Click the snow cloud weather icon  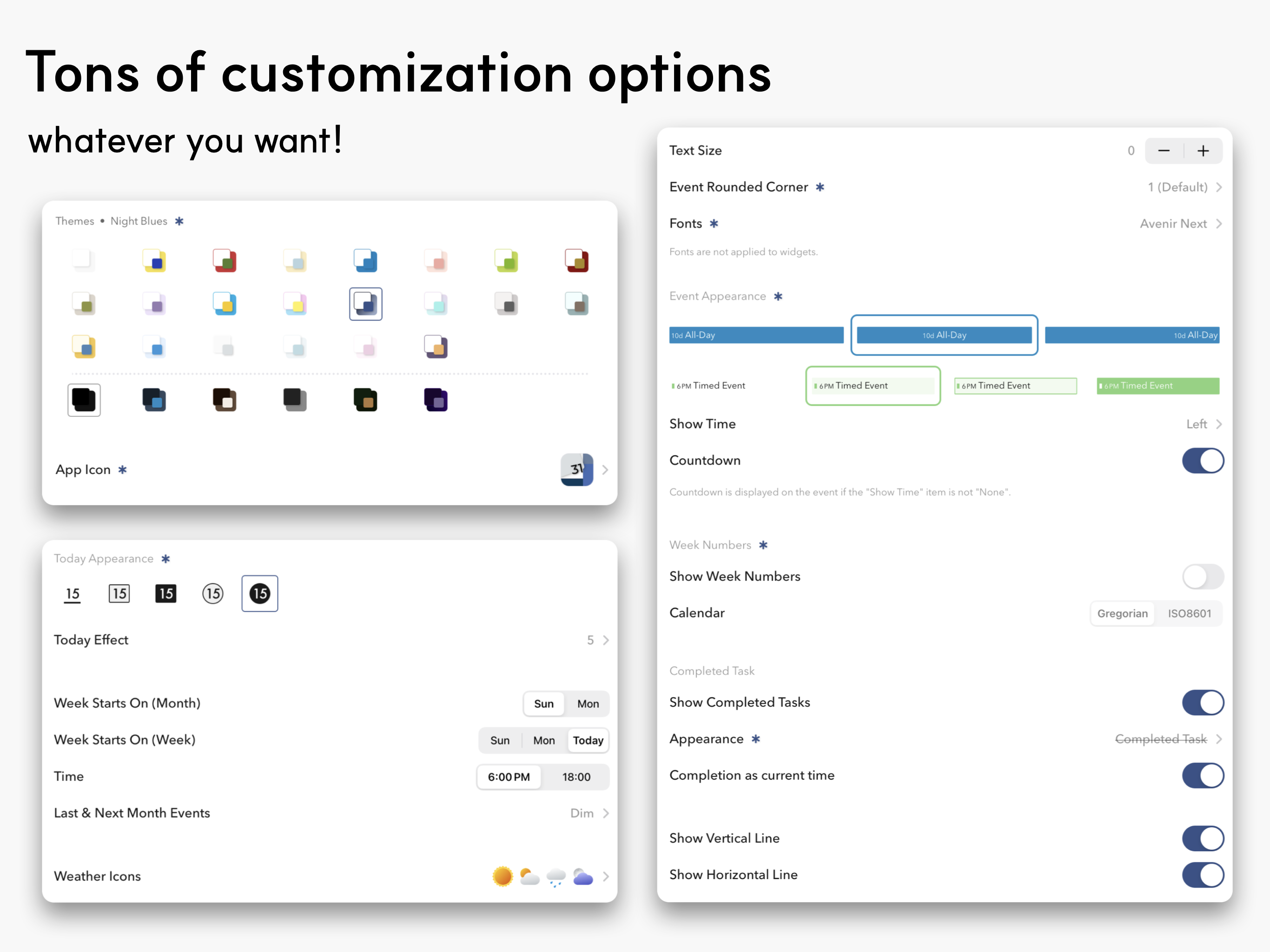click(556, 877)
